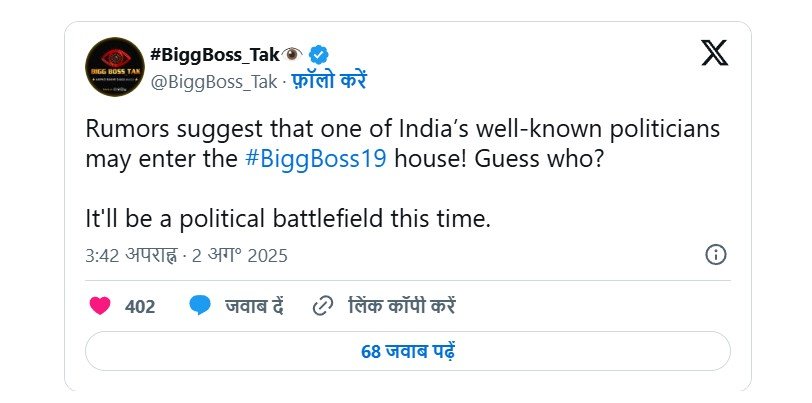Click 68 जवाब पढ़ें button
Screen dimensions: 812x403
pyautogui.click(x=408, y=351)
